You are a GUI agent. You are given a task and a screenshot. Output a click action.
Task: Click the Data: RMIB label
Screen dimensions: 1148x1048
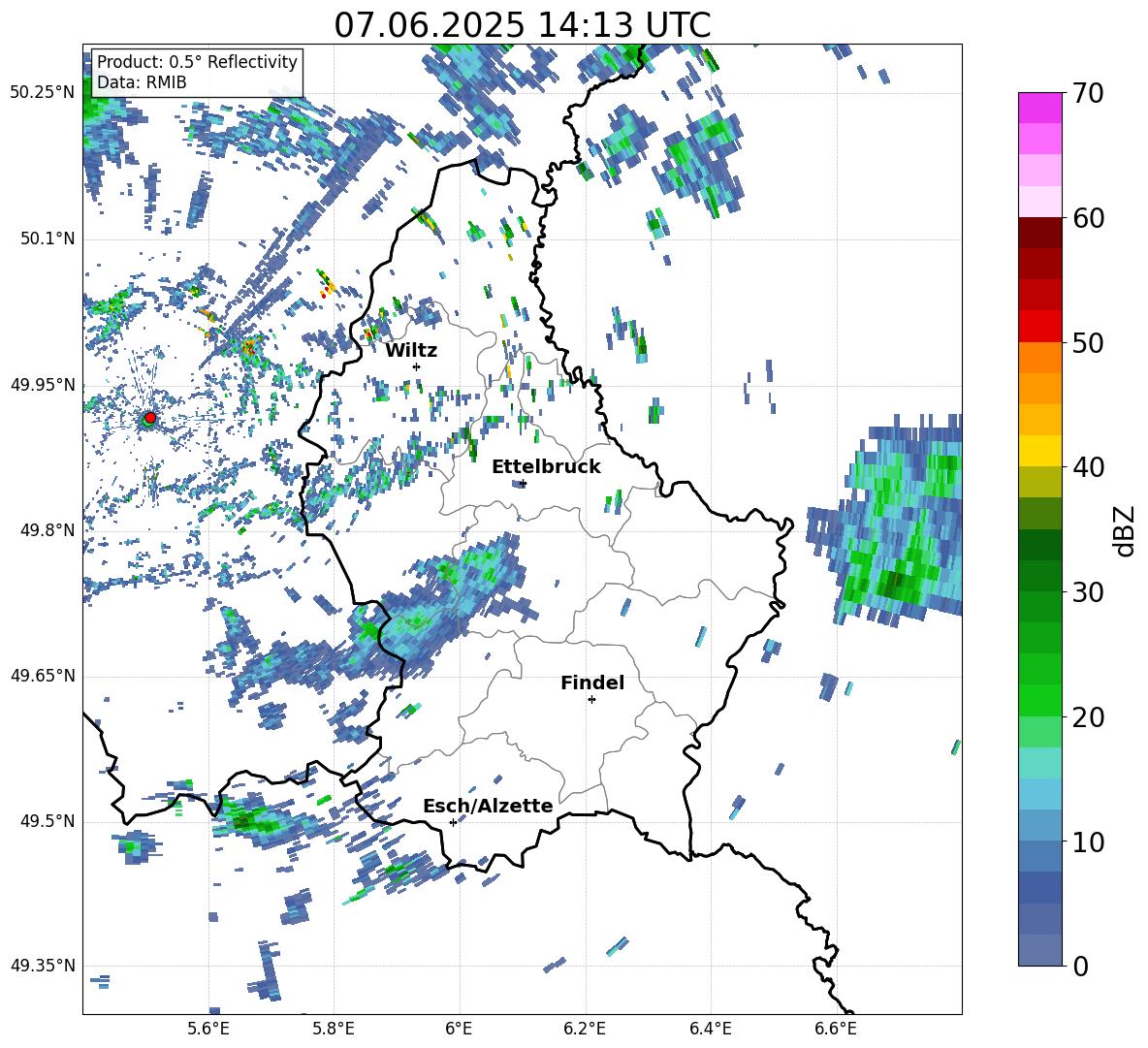point(142,82)
